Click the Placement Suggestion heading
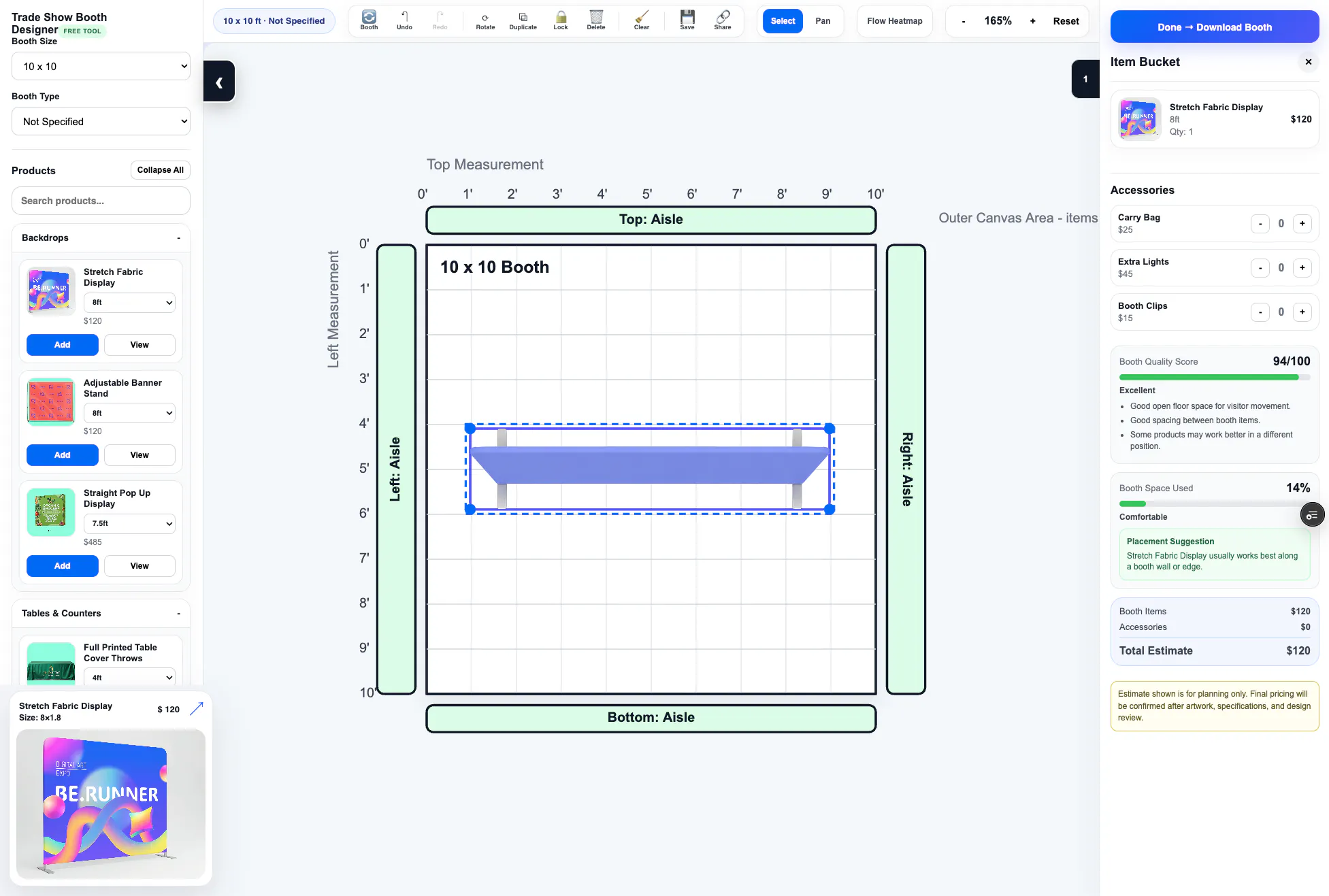The image size is (1329, 896). click(1170, 542)
